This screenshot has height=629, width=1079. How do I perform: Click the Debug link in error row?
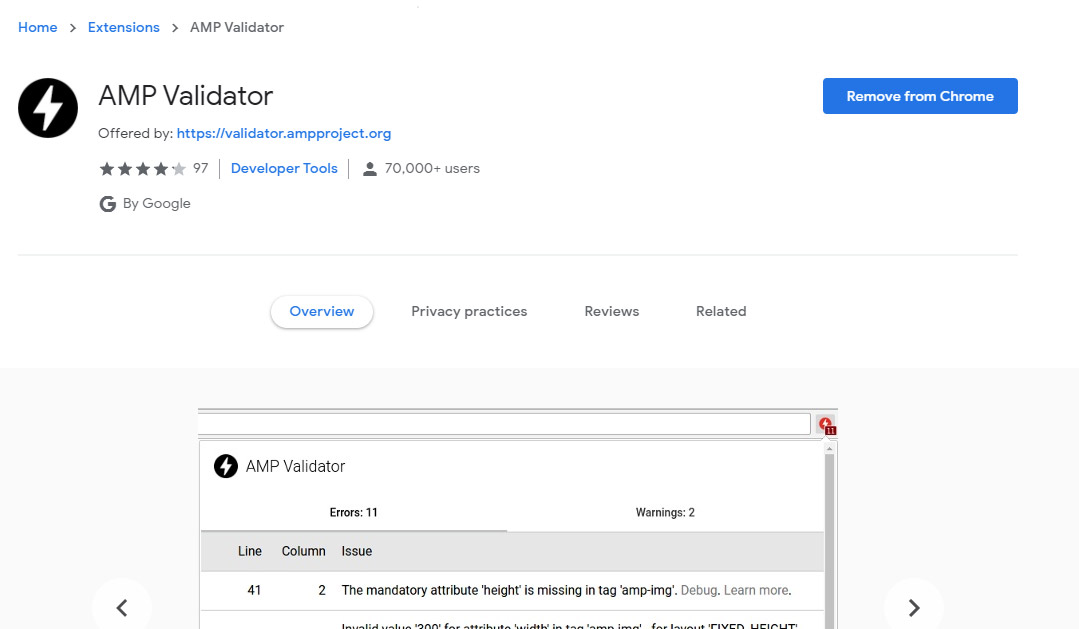point(698,590)
